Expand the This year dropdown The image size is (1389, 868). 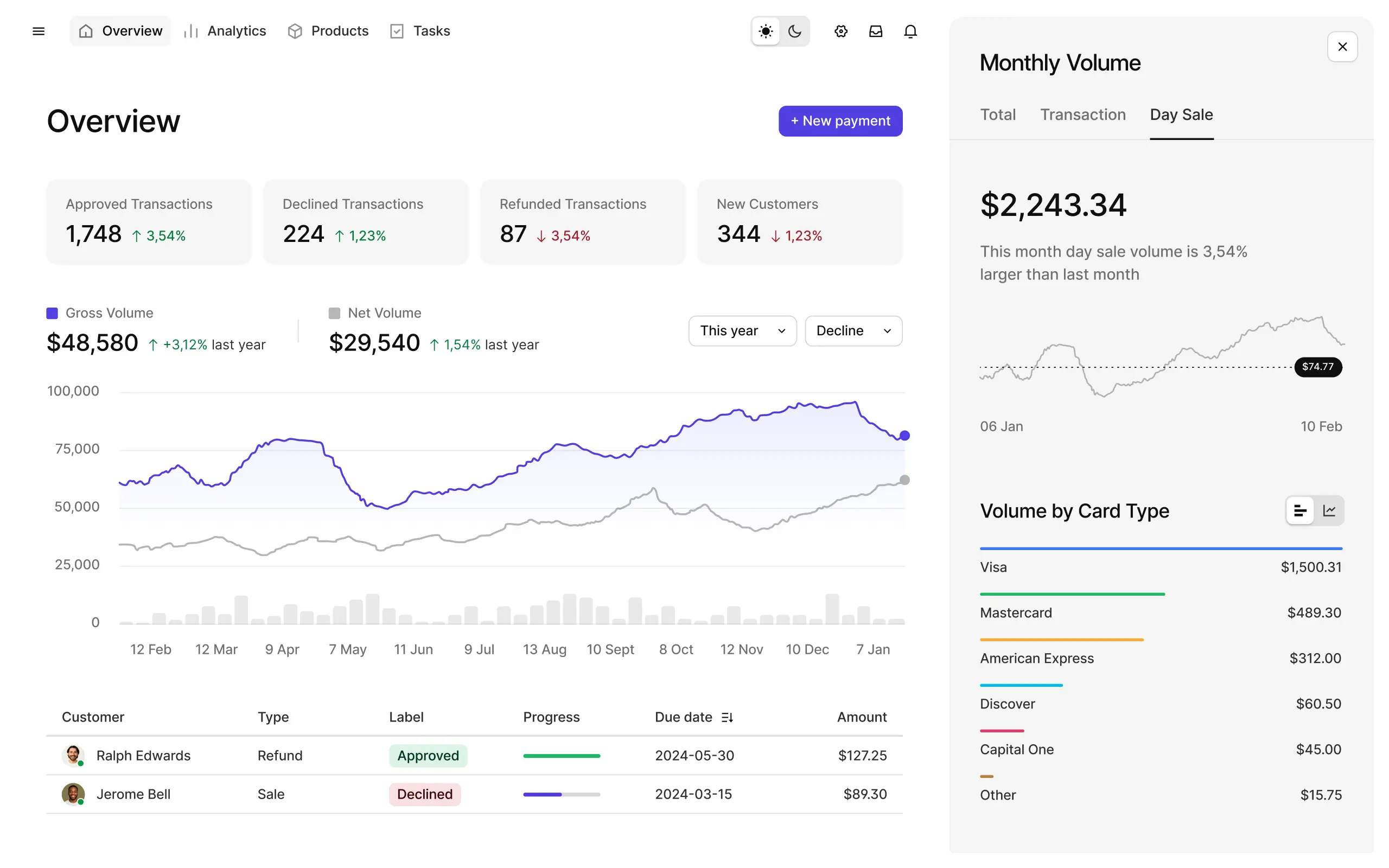point(742,331)
